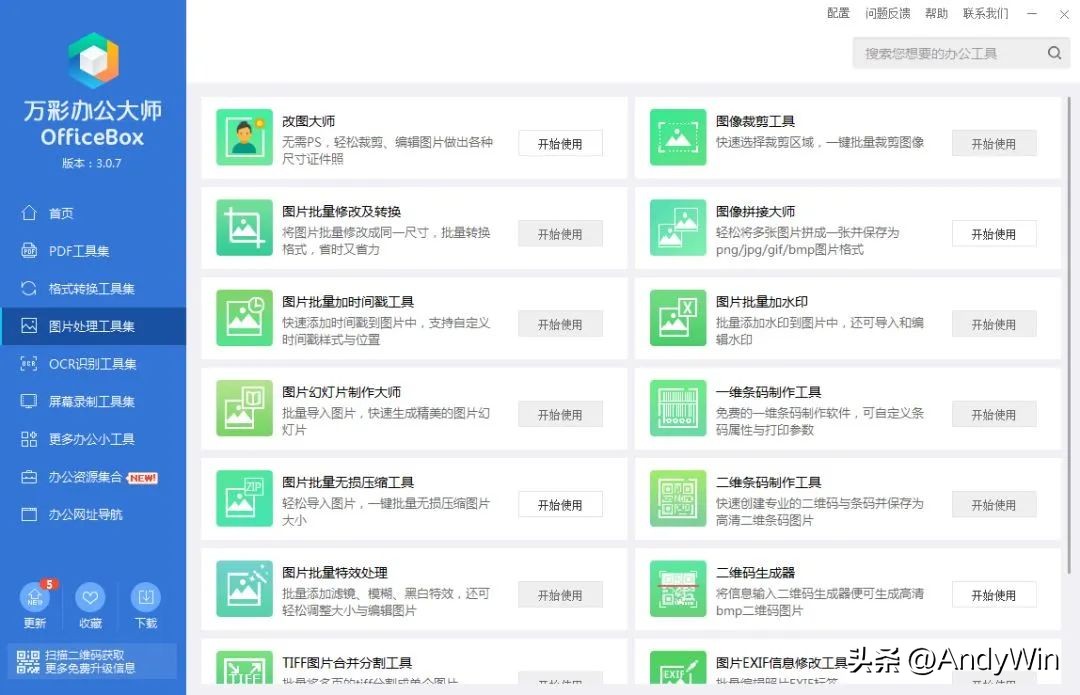The width and height of the screenshot is (1080, 695).
Task: Open the 图片批量无损压缩 ZIP tool icon
Action: (244, 497)
